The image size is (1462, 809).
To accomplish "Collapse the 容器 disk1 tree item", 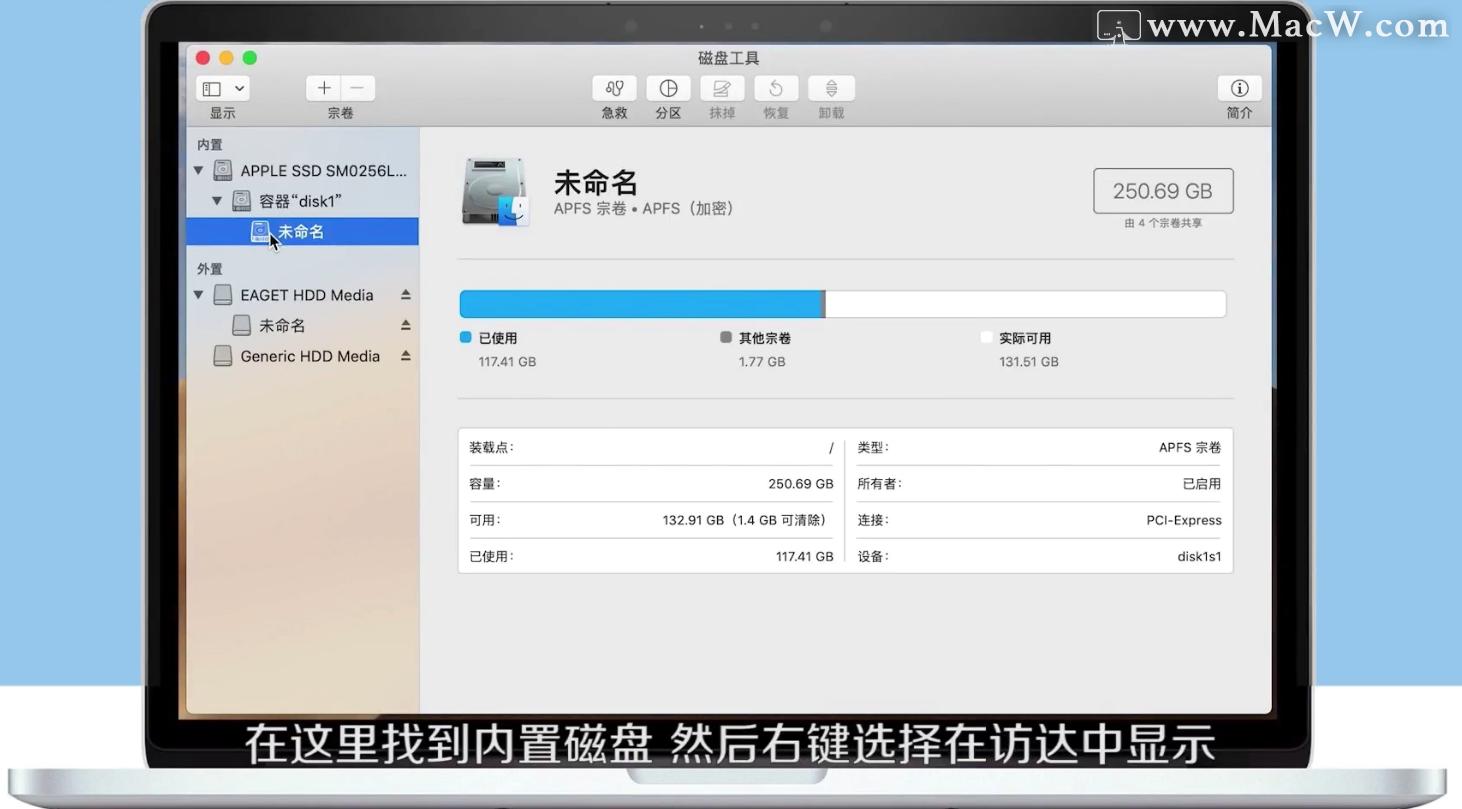I will [x=216, y=200].
